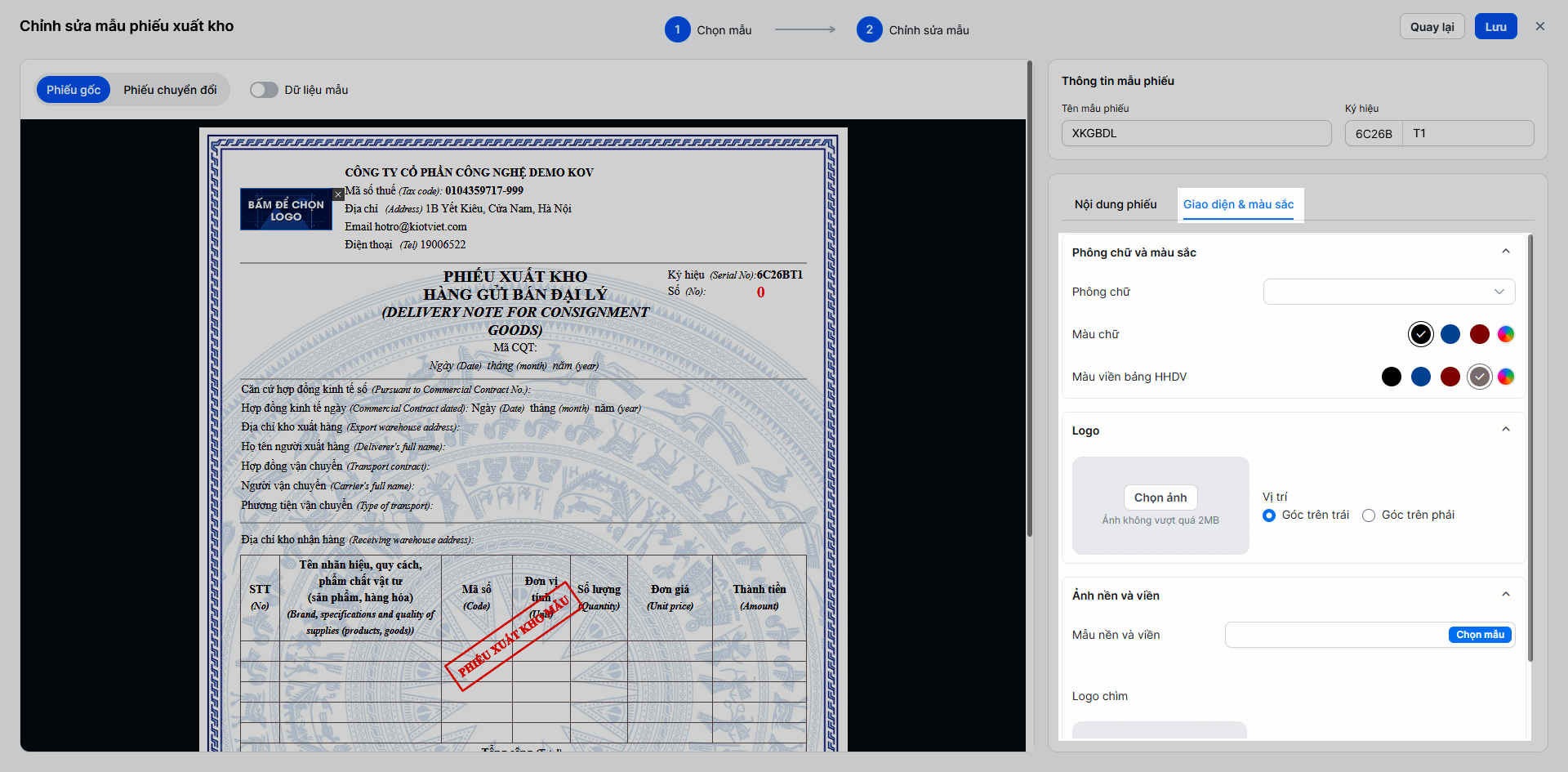1568x772 pixels.
Task: Pick dark red swatch for Màu viền bảng HHDV
Action: click(x=1450, y=377)
